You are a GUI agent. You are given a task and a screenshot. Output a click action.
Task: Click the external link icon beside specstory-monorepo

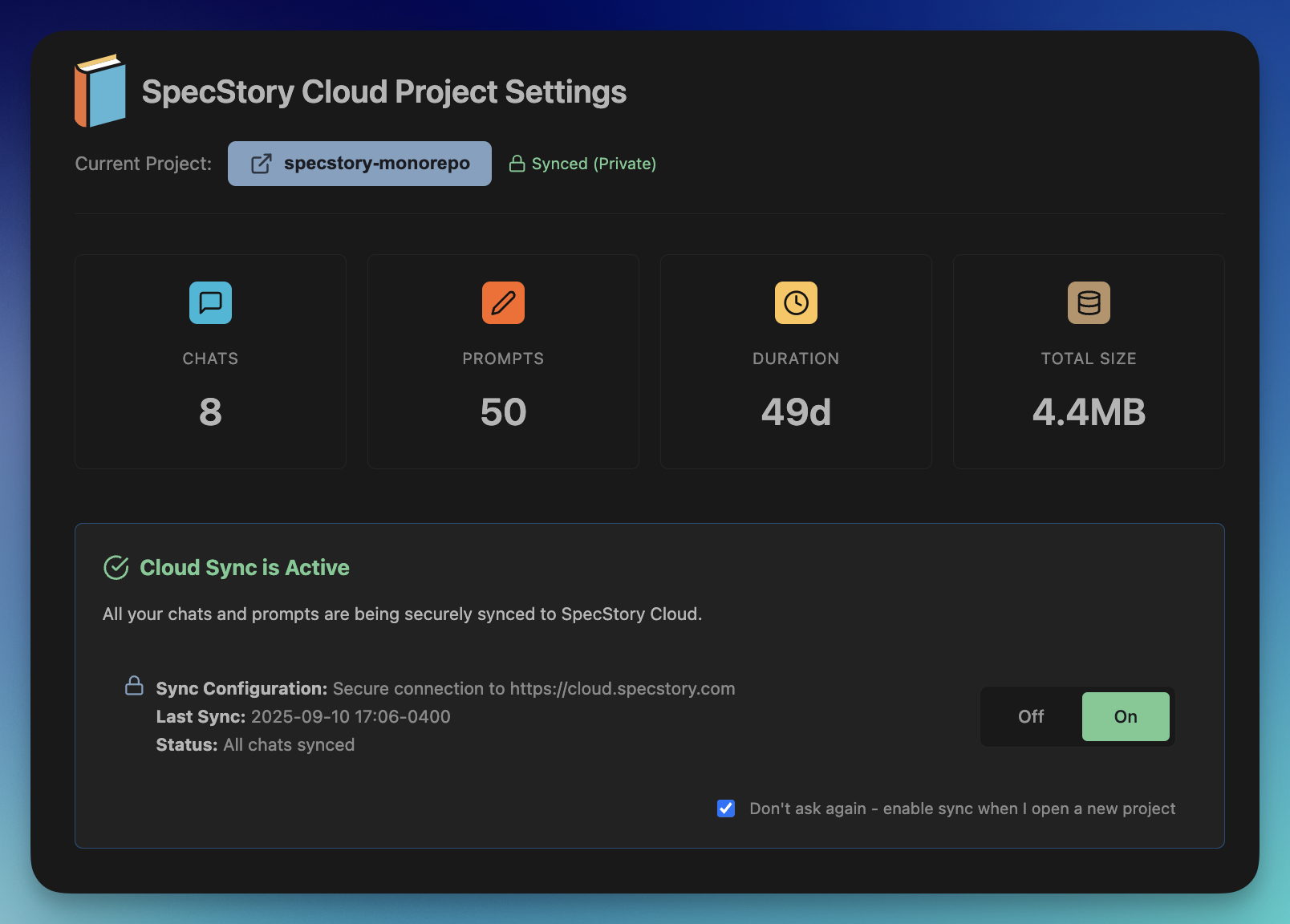click(262, 164)
